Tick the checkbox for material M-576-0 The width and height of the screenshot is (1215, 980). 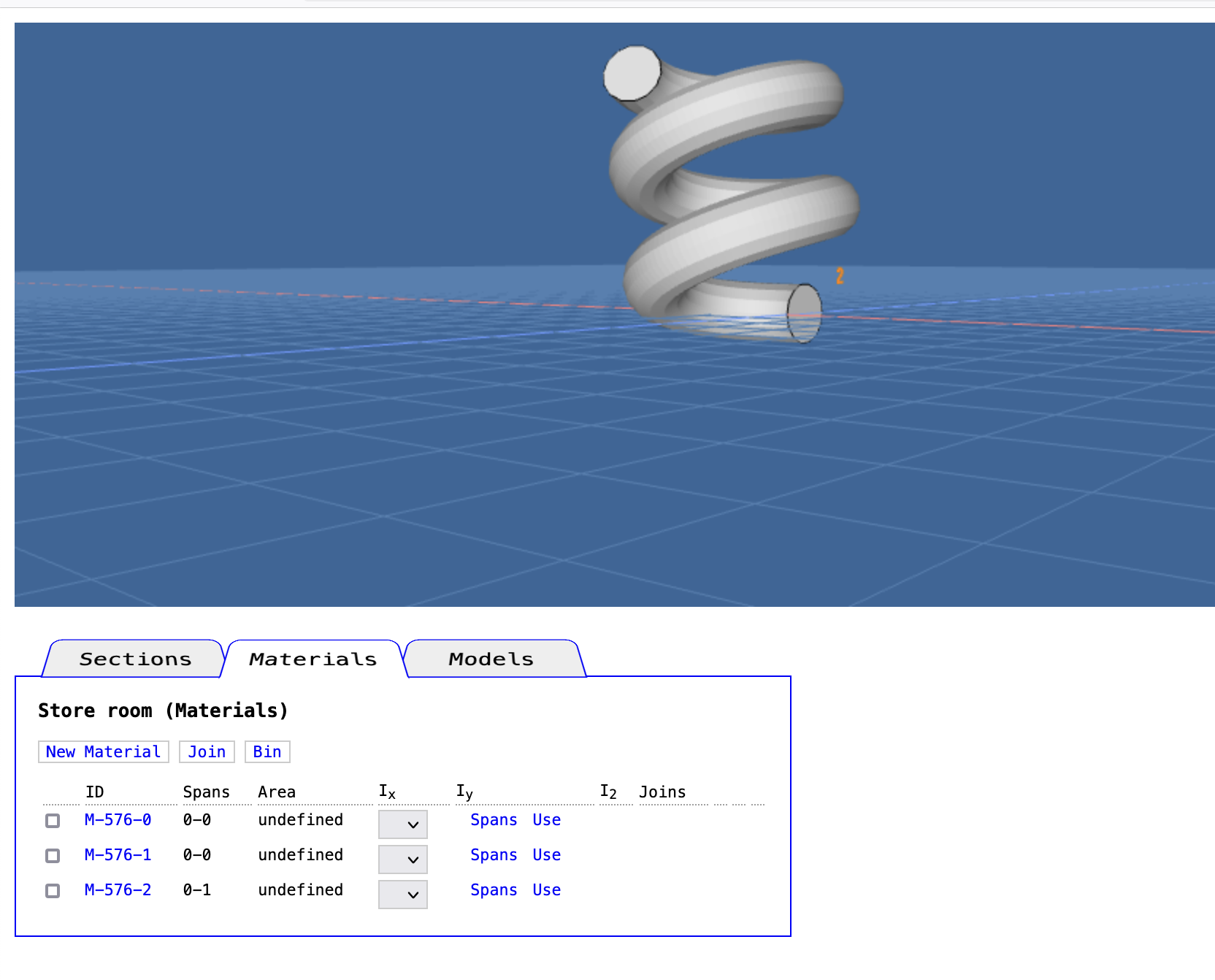pos(53,821)
